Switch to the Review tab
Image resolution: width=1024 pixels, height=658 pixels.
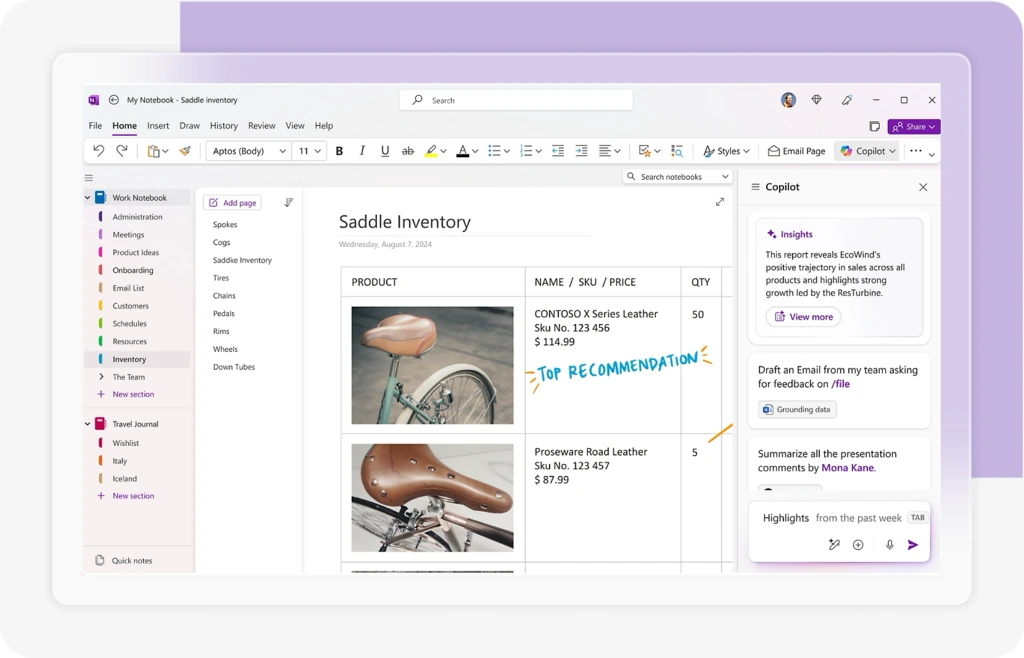(261, 125)
